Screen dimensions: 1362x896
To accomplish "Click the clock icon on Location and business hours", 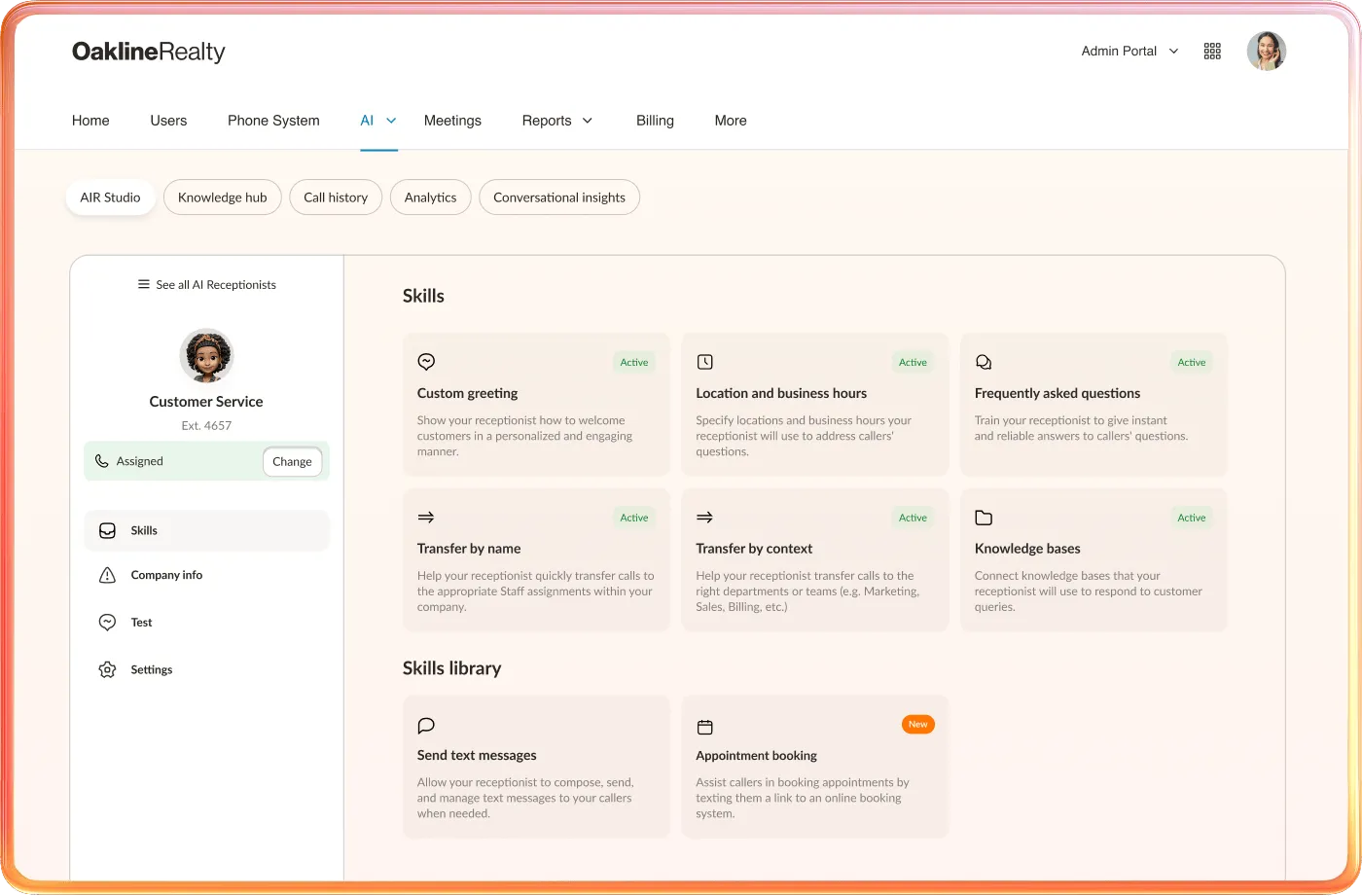I will click(704, 361).
